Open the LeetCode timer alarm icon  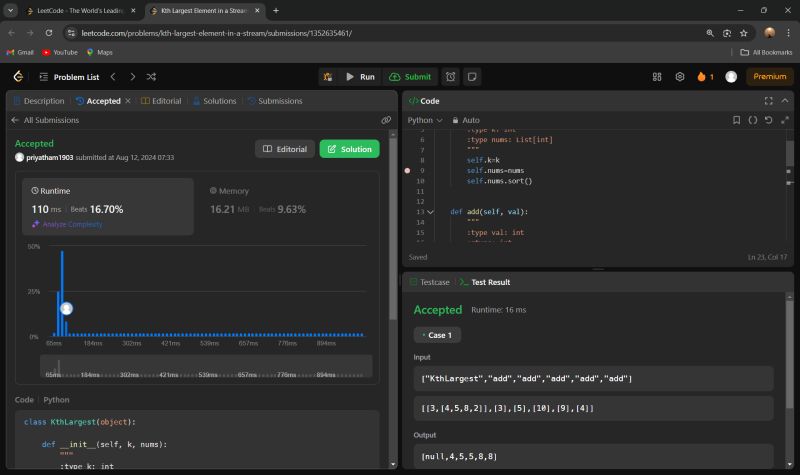(451, 76)
